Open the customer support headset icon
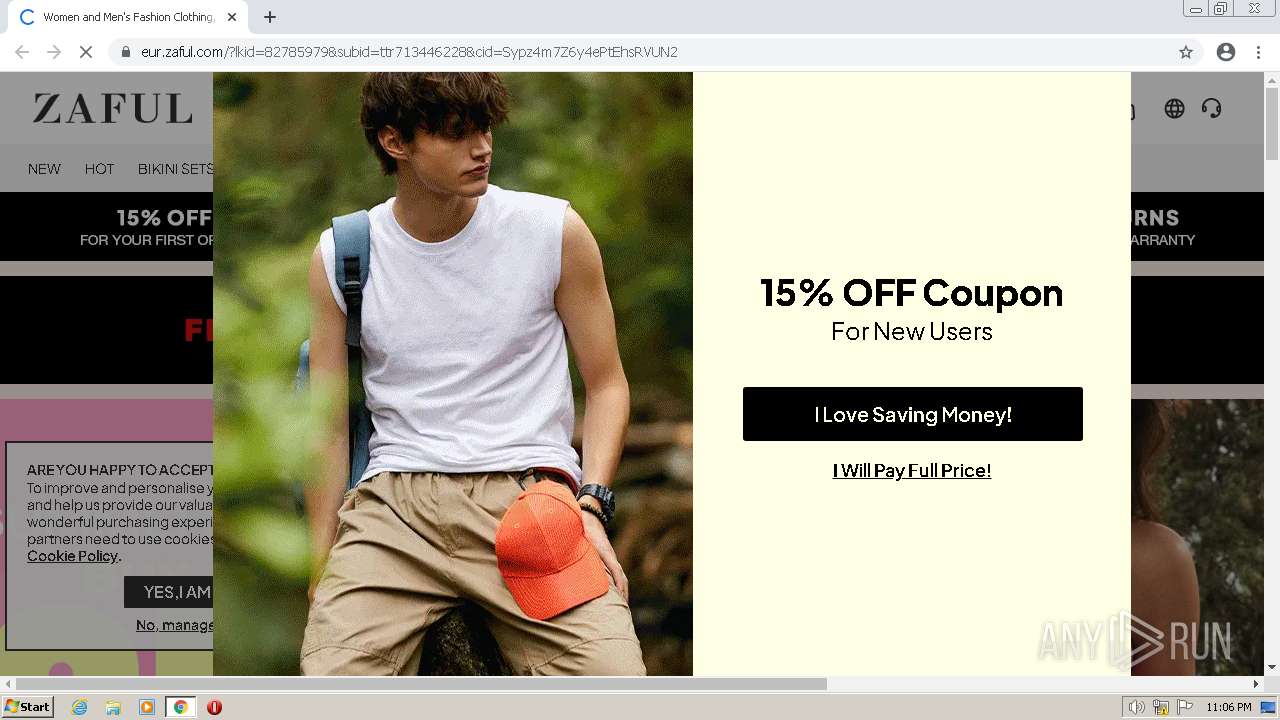This screenshot has width=1280, height=720. 1212,109
